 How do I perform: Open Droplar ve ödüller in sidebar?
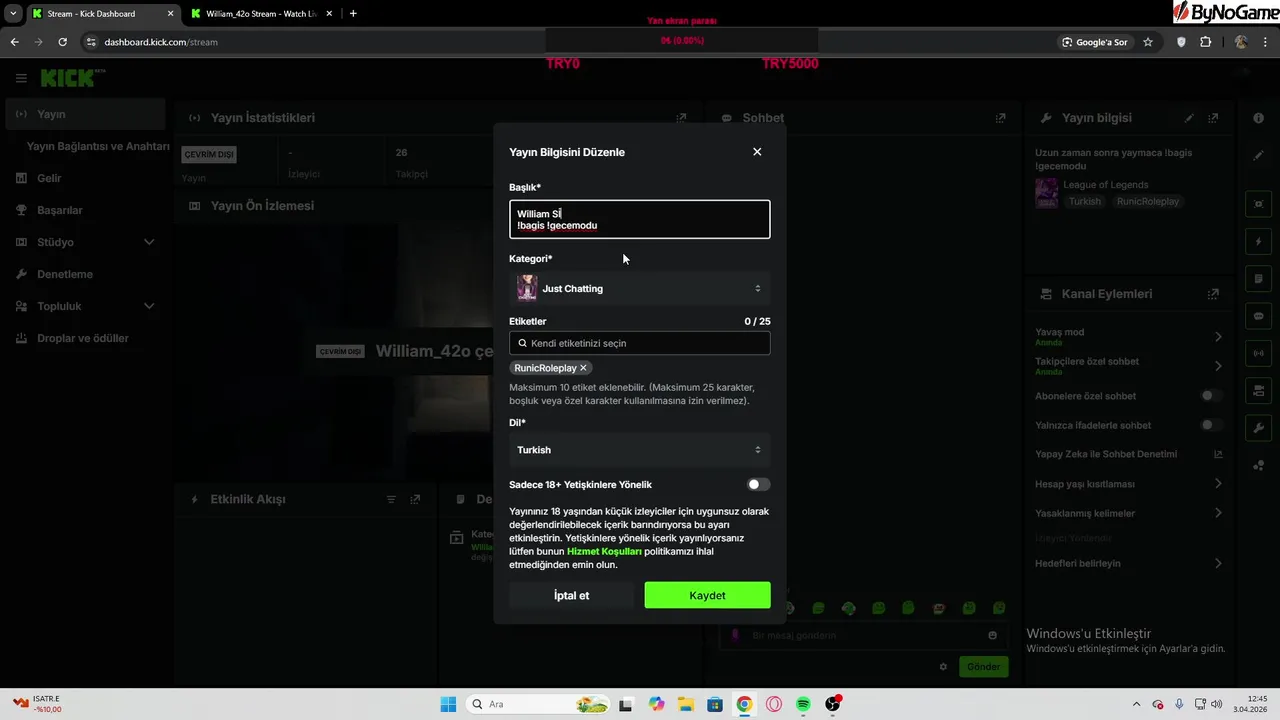pyautogui.click(x=83, y=338)
